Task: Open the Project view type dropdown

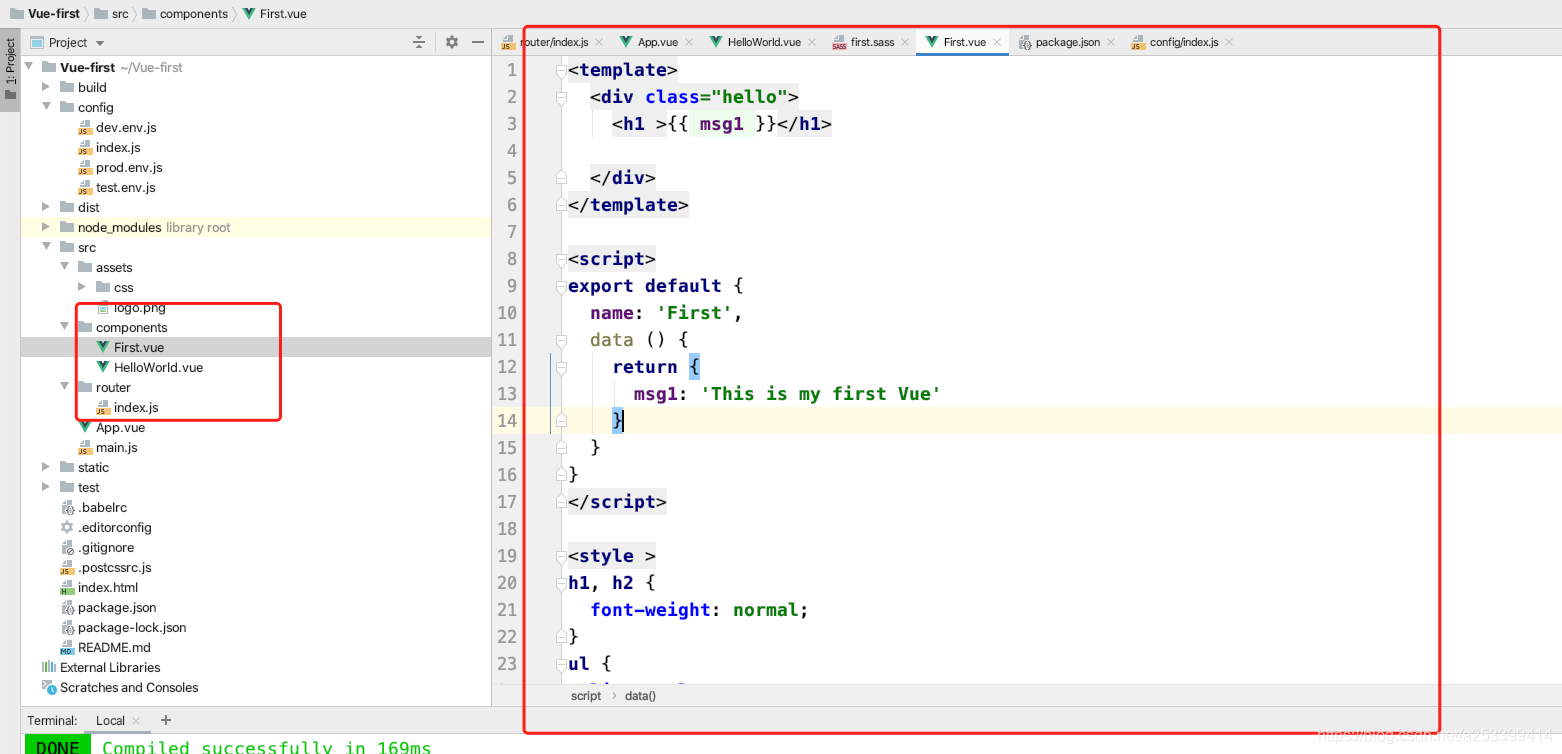Action: tap(100, 43)
